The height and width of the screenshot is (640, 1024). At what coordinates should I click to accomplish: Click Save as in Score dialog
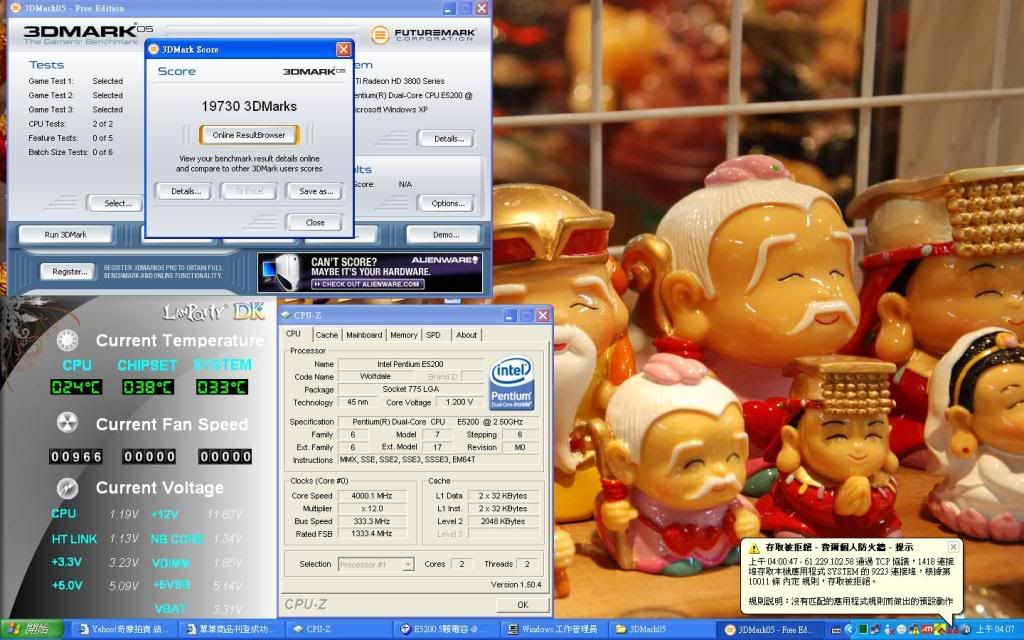coord(315,191)
